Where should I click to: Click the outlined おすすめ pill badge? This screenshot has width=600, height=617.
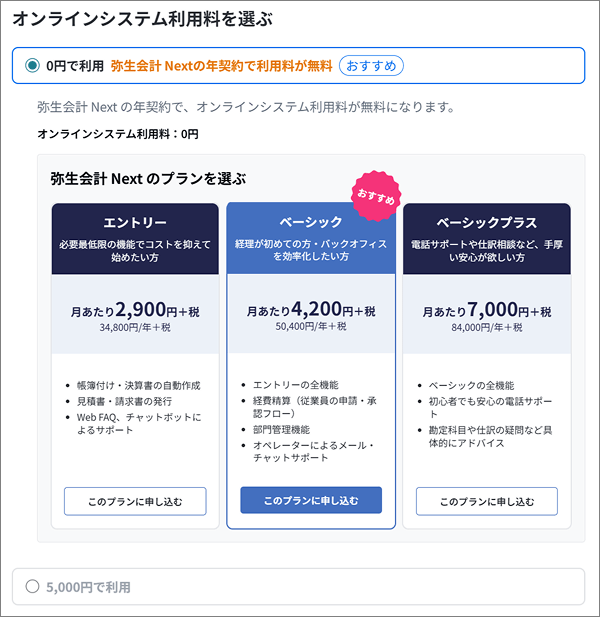point(372,66)
